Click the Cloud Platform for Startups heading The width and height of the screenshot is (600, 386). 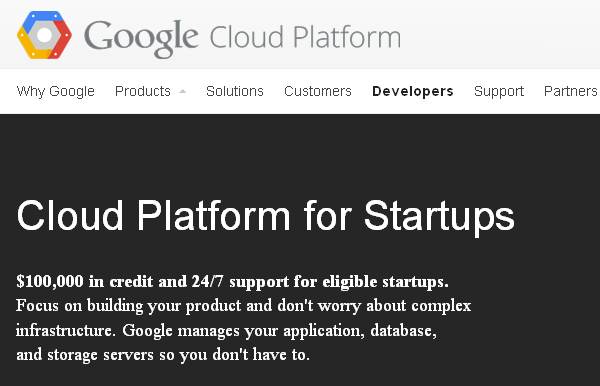266,217
